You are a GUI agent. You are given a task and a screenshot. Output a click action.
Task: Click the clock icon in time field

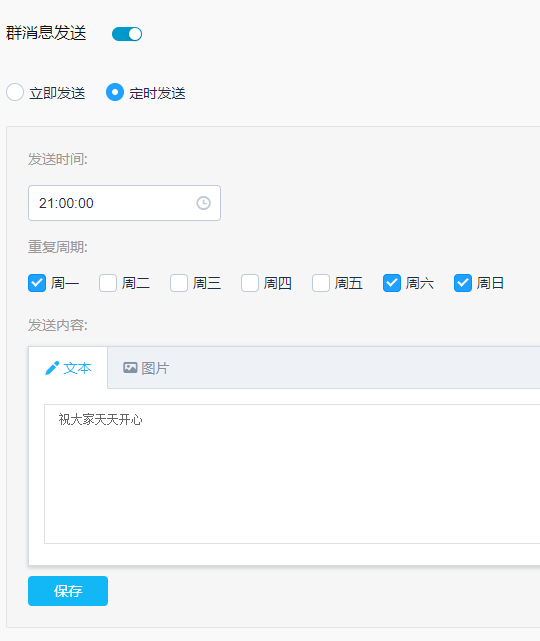203,203
